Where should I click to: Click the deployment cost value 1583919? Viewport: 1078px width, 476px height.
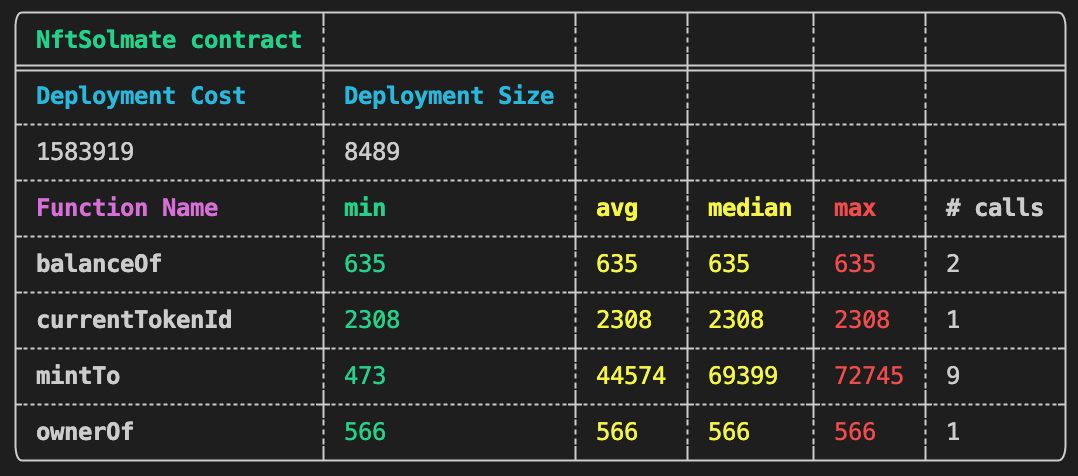click(85, 152)
